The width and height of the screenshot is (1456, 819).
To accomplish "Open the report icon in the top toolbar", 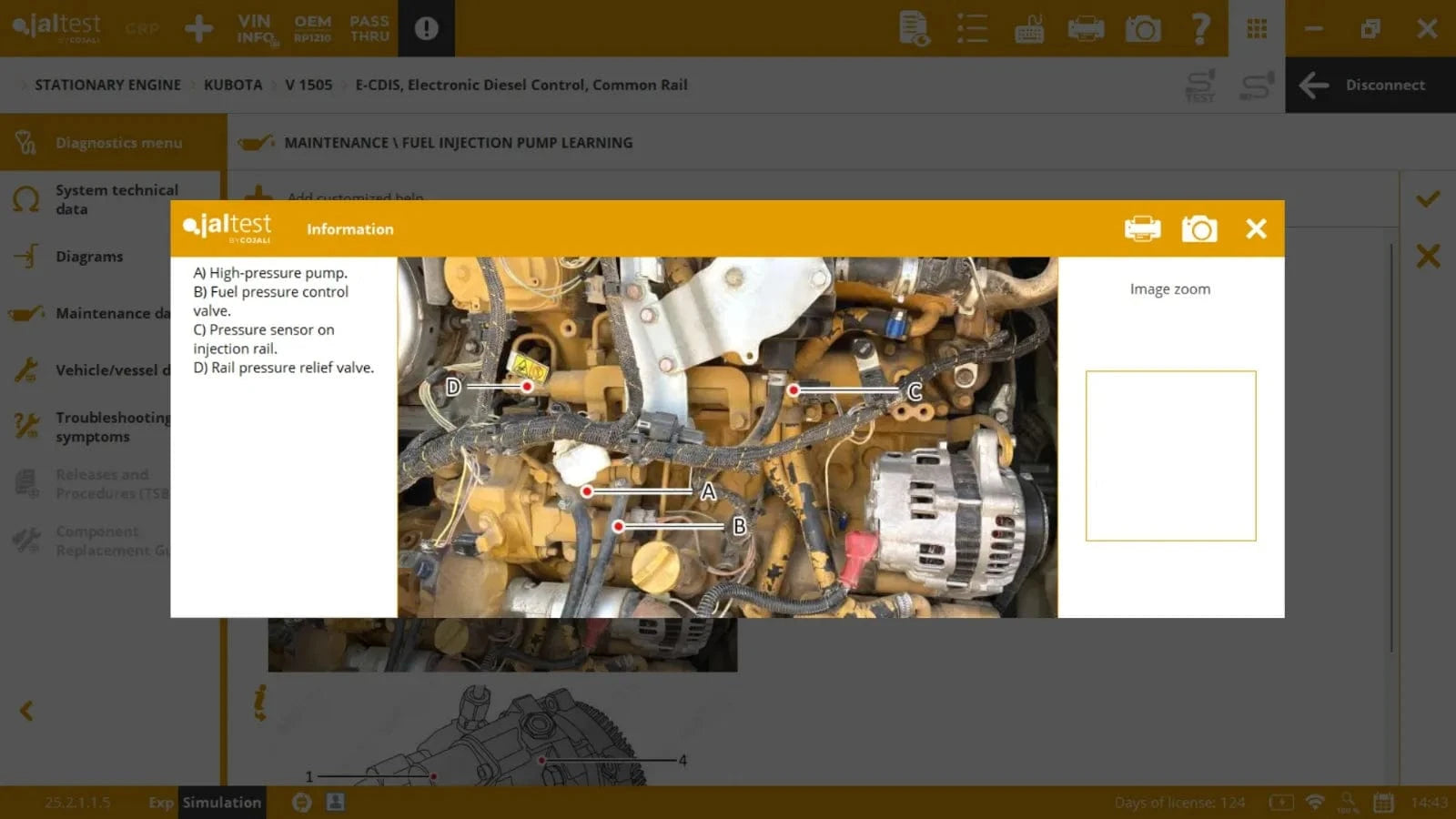I will 914,27.
